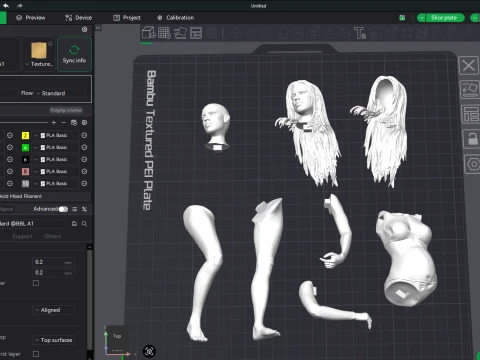Switch to the Device tab
Viewport: 480px width, 360px height.
click(79, 18)
